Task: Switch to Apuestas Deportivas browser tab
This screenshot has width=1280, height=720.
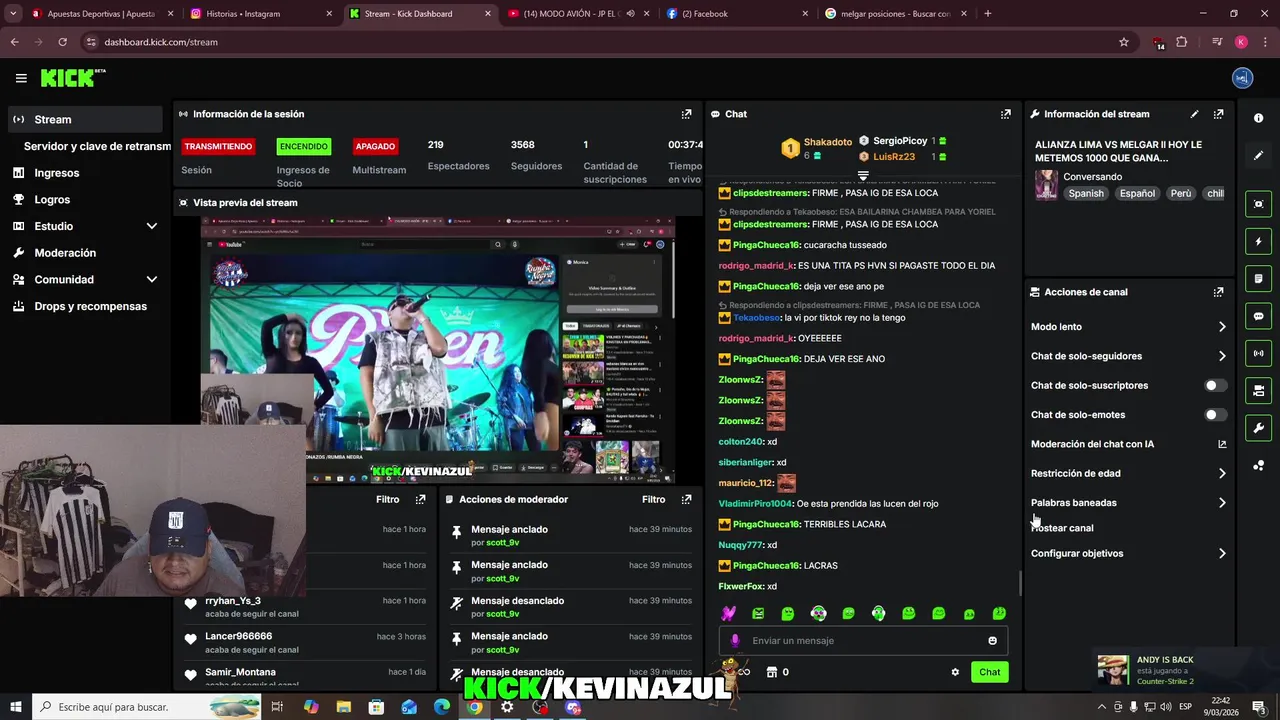Action: (101, 14)
